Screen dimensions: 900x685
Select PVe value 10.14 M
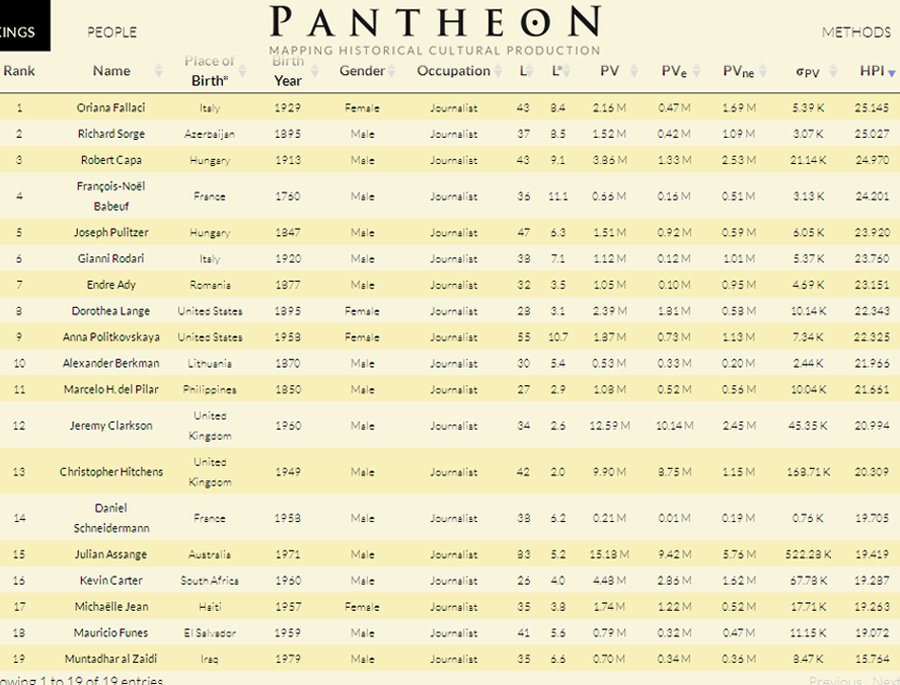tap(674, 425)
